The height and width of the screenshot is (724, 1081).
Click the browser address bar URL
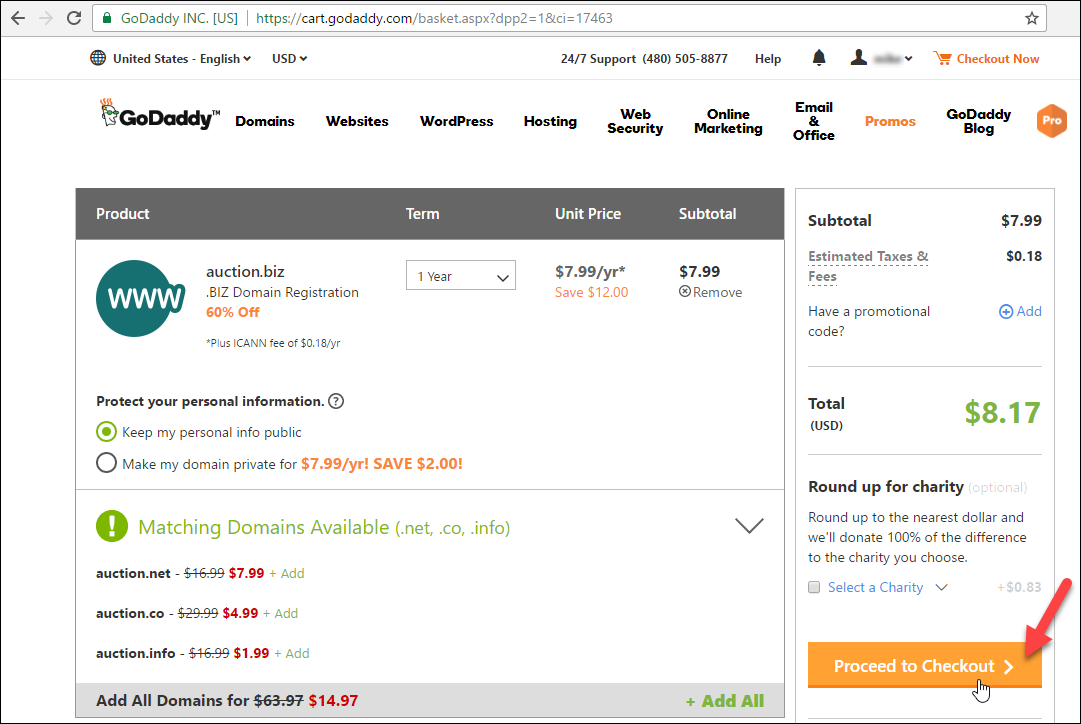point(434,18)
